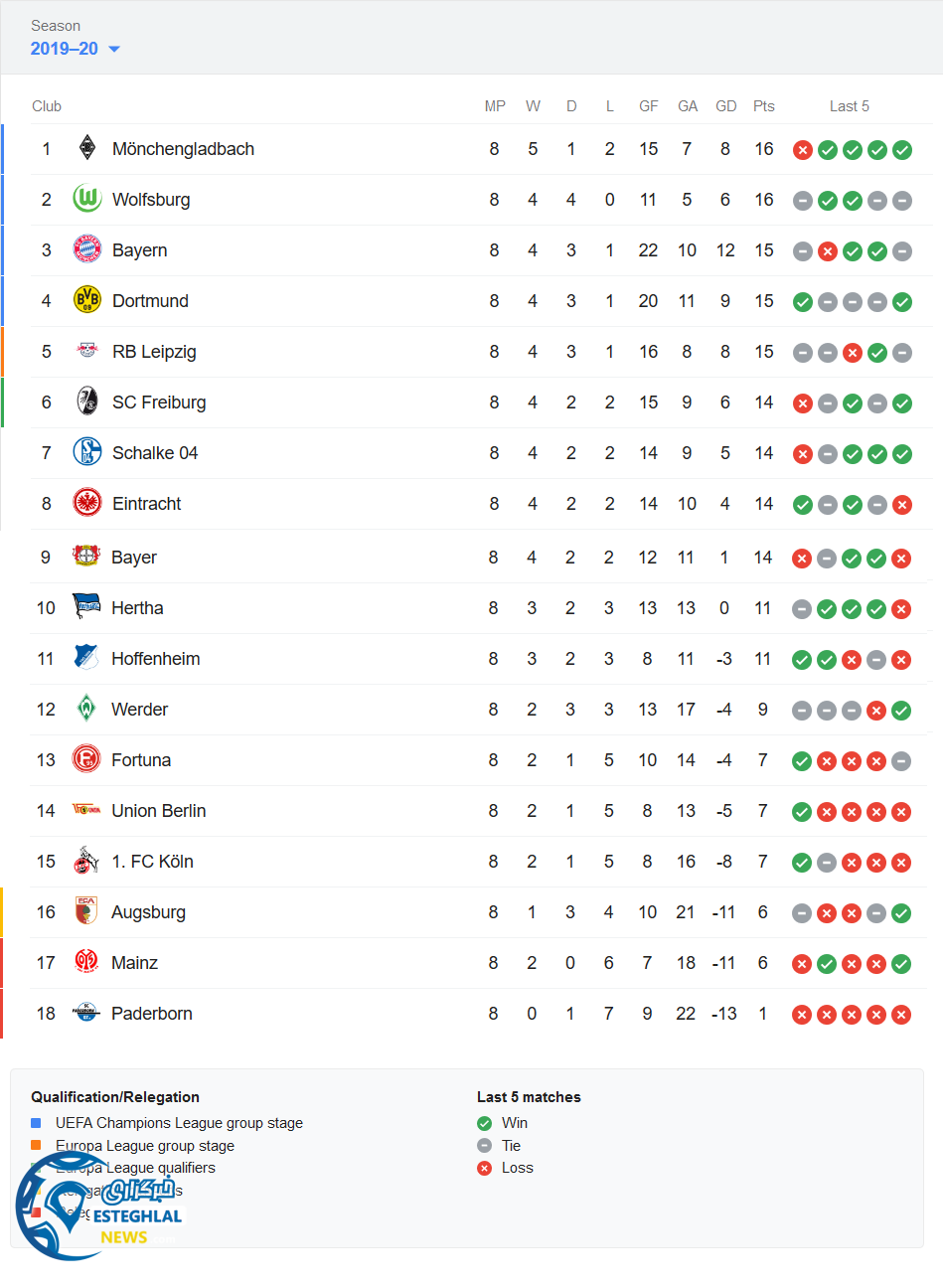943x1288 pixels.
Task: Click the Dortmund BVB logo
Action: tap(87, 300)
